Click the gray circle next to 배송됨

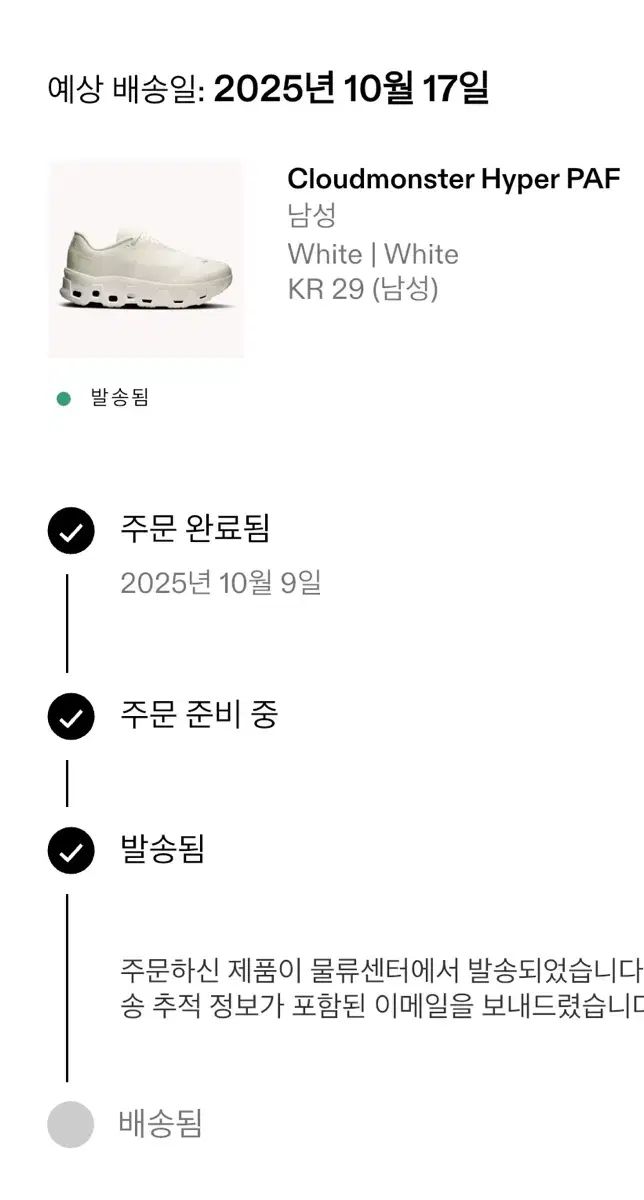71,1124
